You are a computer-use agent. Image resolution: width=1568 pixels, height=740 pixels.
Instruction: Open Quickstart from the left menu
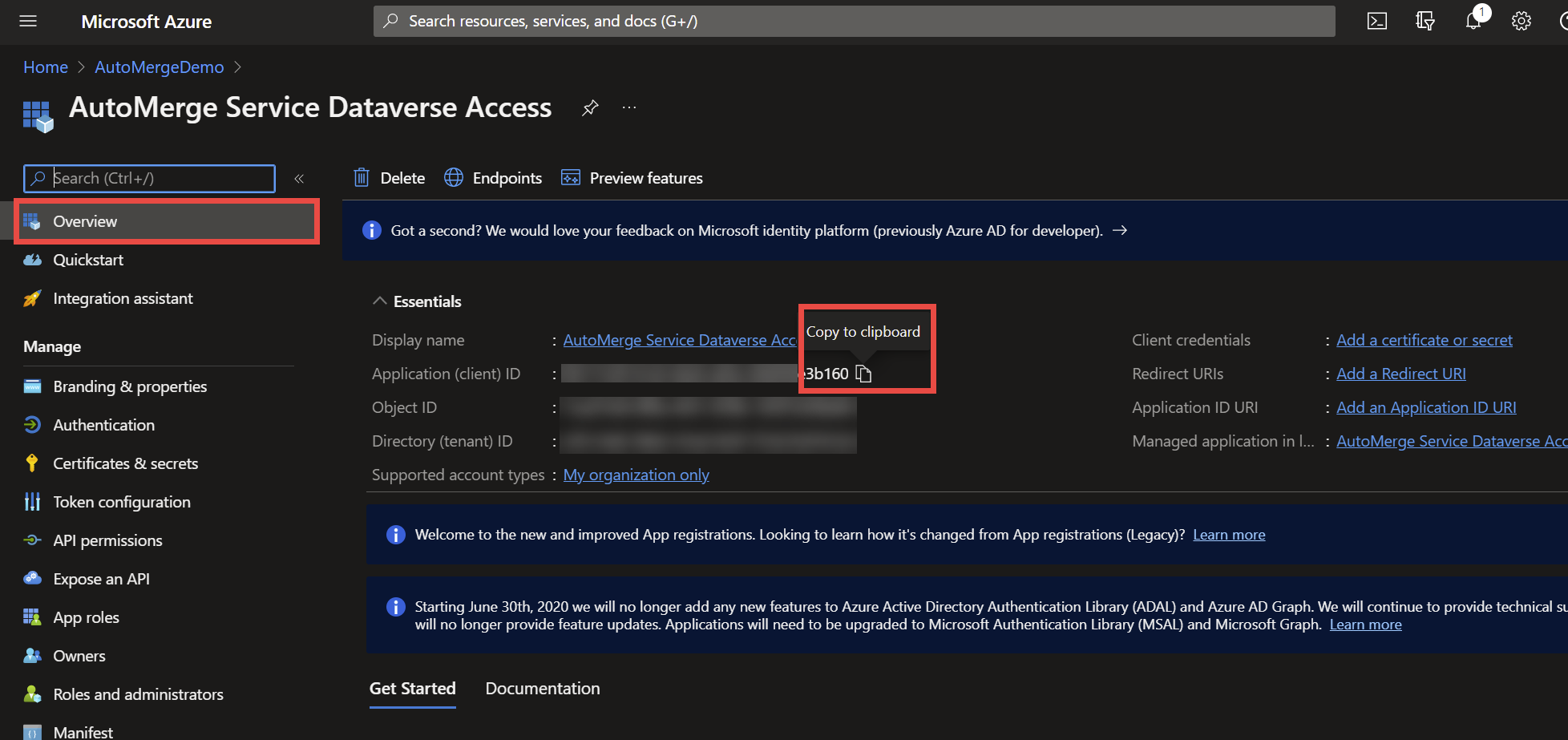click(88, 260)
